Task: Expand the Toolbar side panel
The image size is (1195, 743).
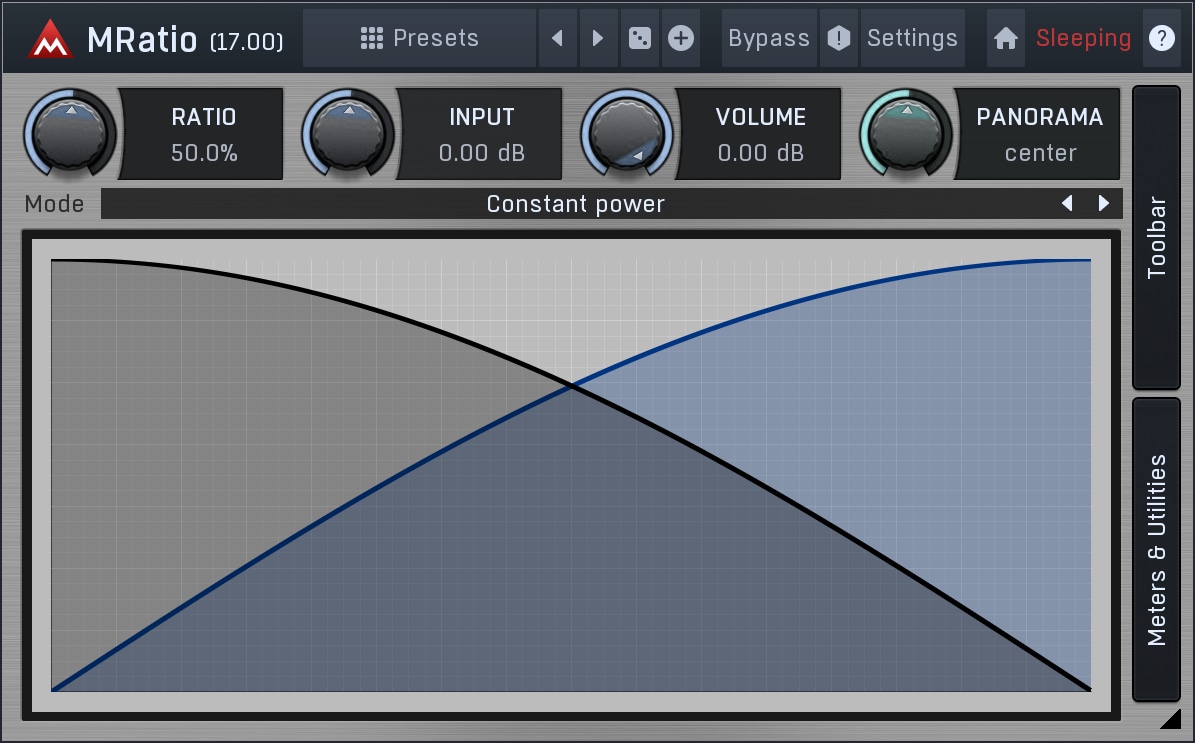Action: pos(1156,237)
